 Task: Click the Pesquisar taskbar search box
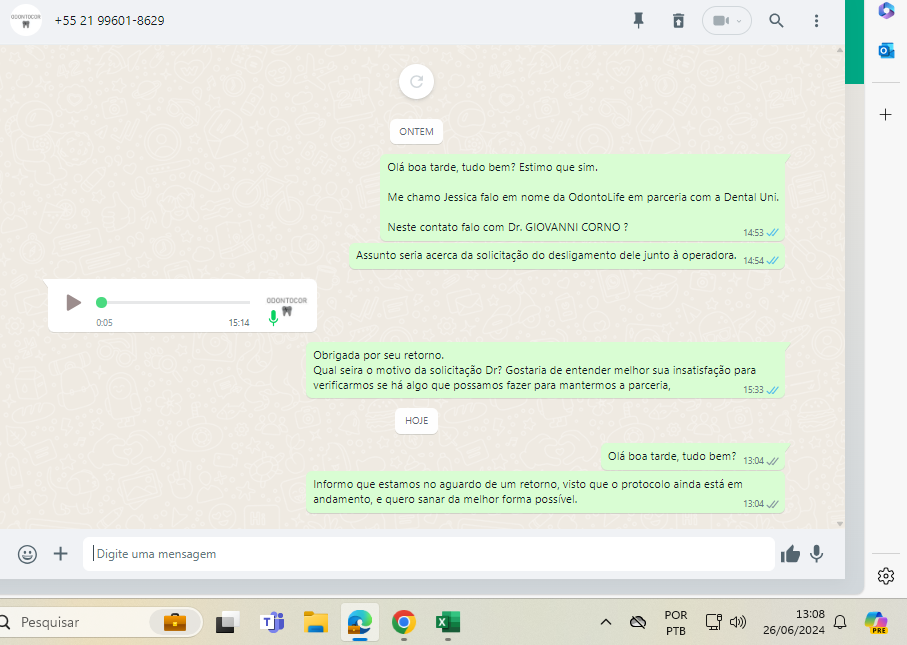[x=101, y=622]
